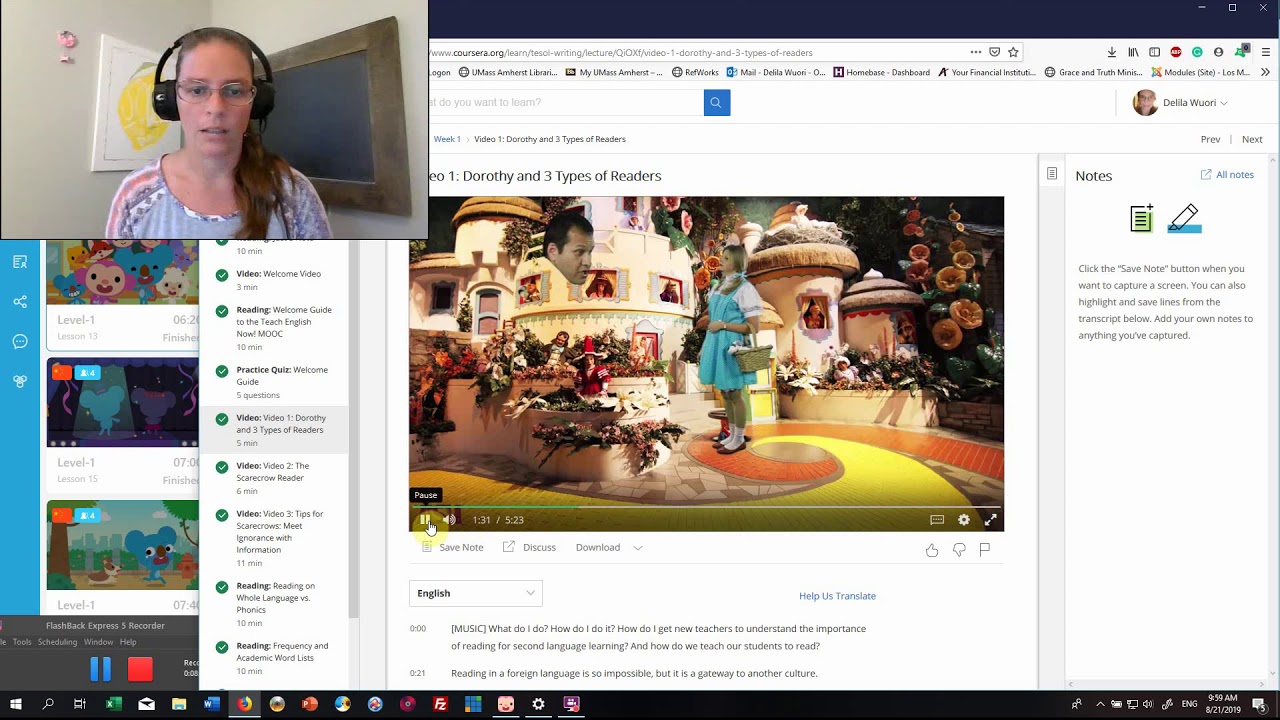Open Firefox page actions ellipsis menu
Screen dimensions: 1280x720
pyautogui.click(x=975, y=52)
